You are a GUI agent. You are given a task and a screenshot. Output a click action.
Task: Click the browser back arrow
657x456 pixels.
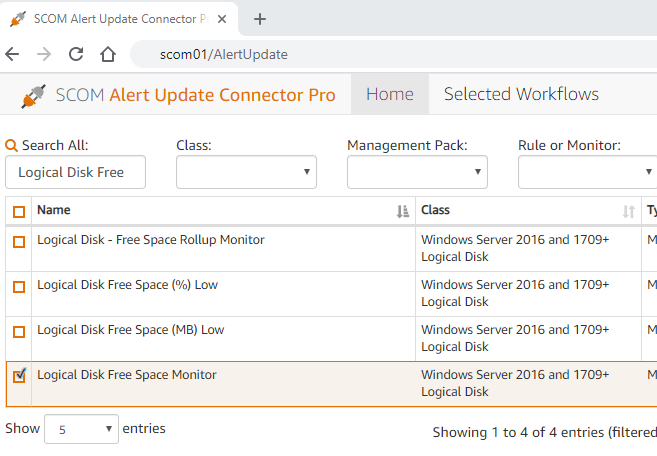pos(12,54)
